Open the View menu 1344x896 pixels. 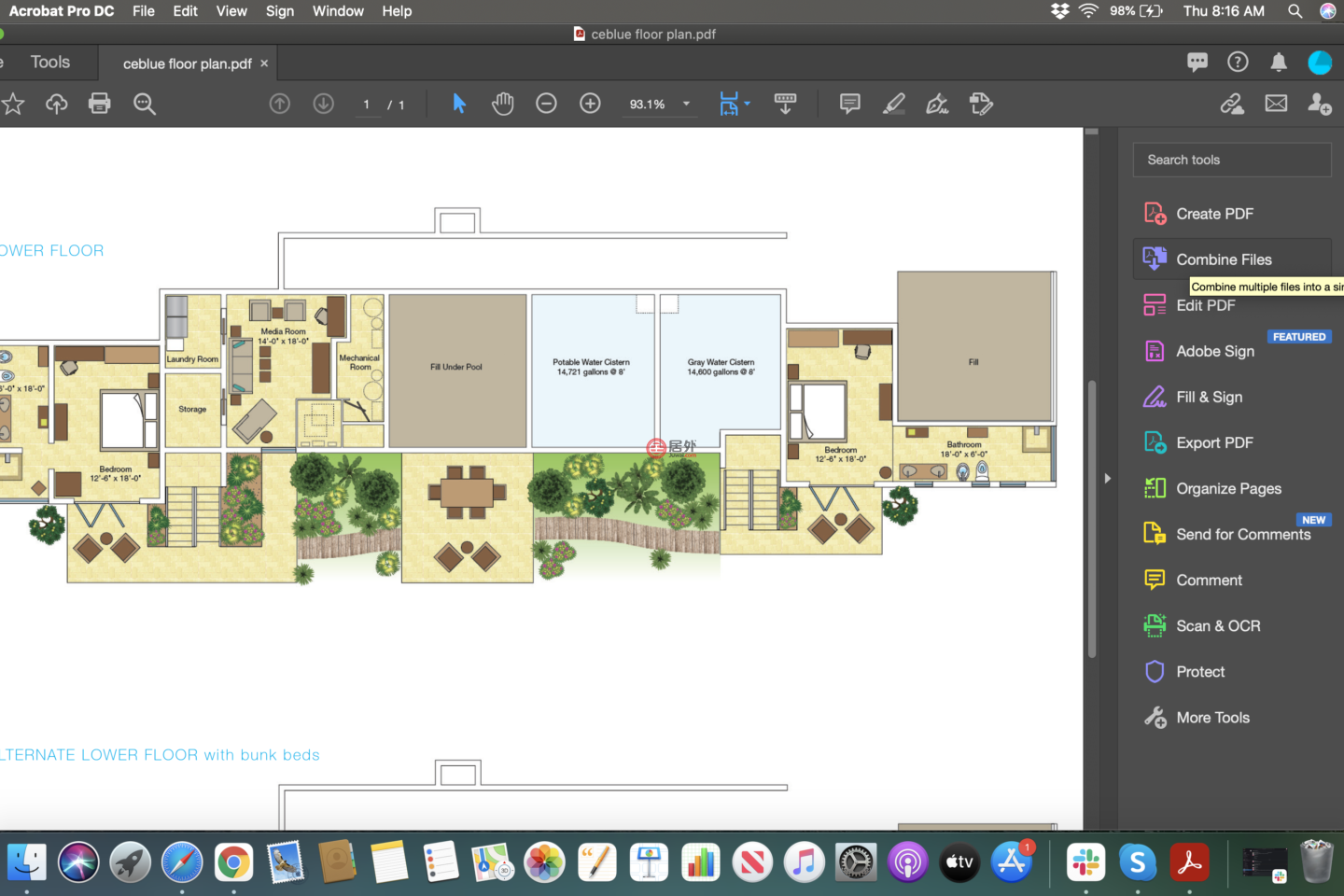coord(231,11)
